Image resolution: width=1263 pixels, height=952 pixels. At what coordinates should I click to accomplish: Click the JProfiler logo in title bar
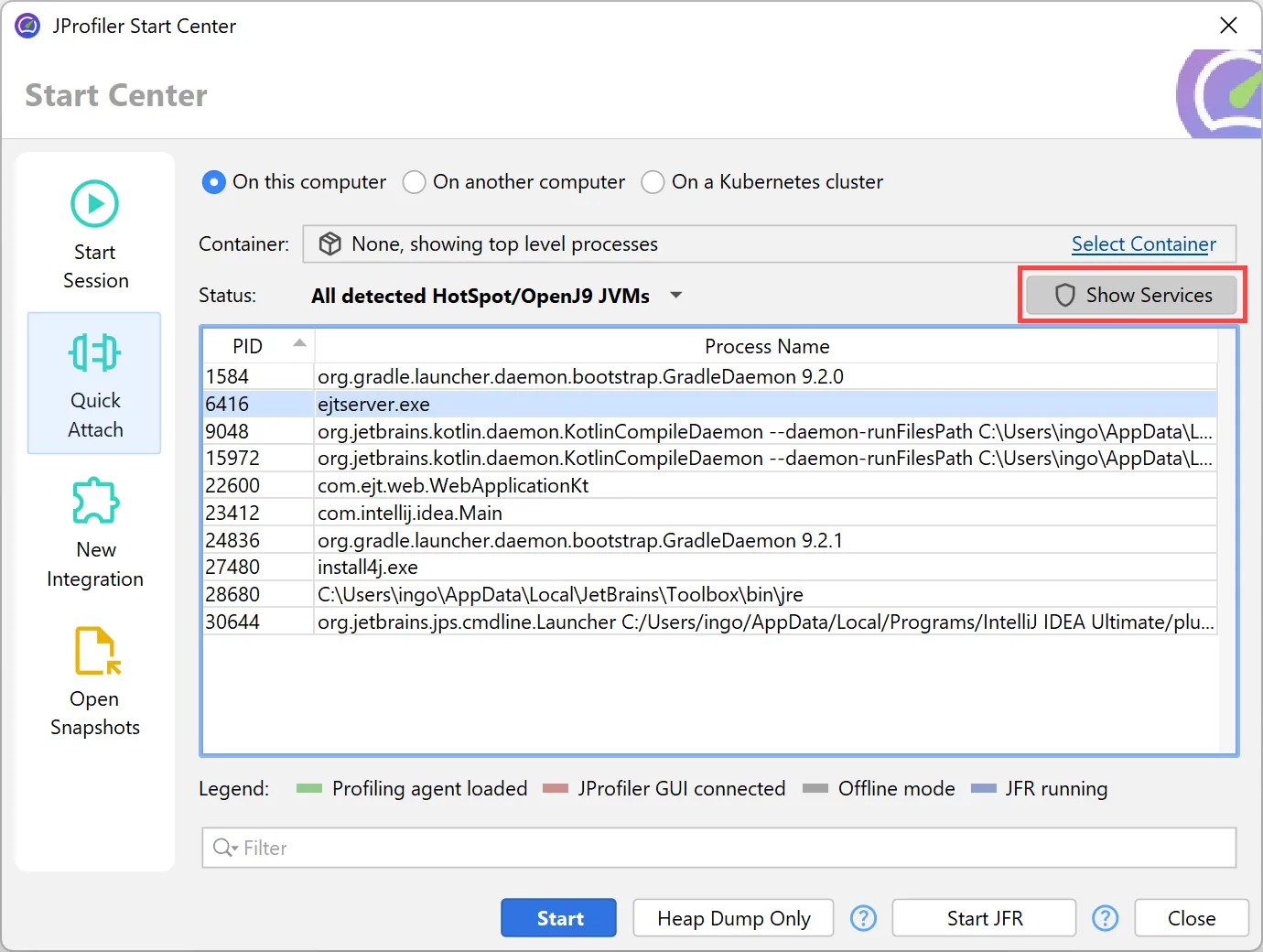(27, 26)
